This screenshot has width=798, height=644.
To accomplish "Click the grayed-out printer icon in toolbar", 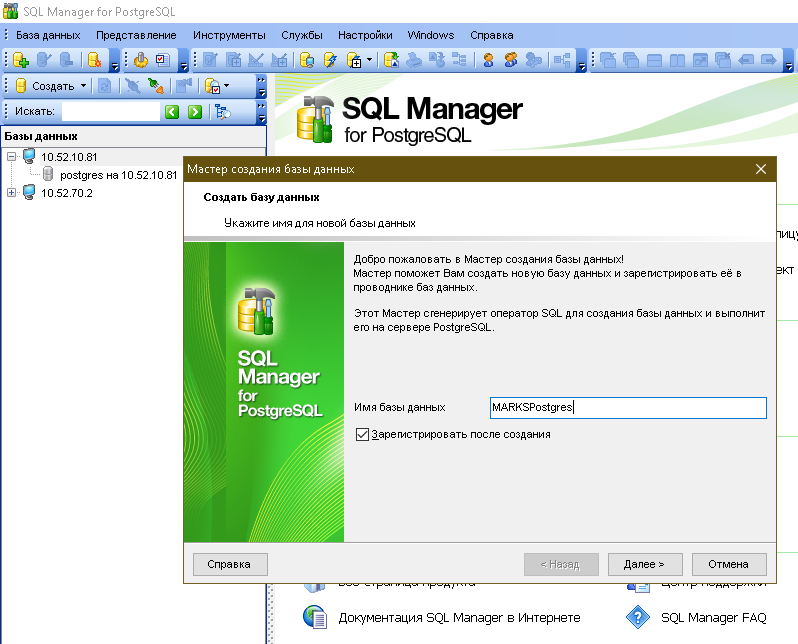I will (x=414, y=60).
